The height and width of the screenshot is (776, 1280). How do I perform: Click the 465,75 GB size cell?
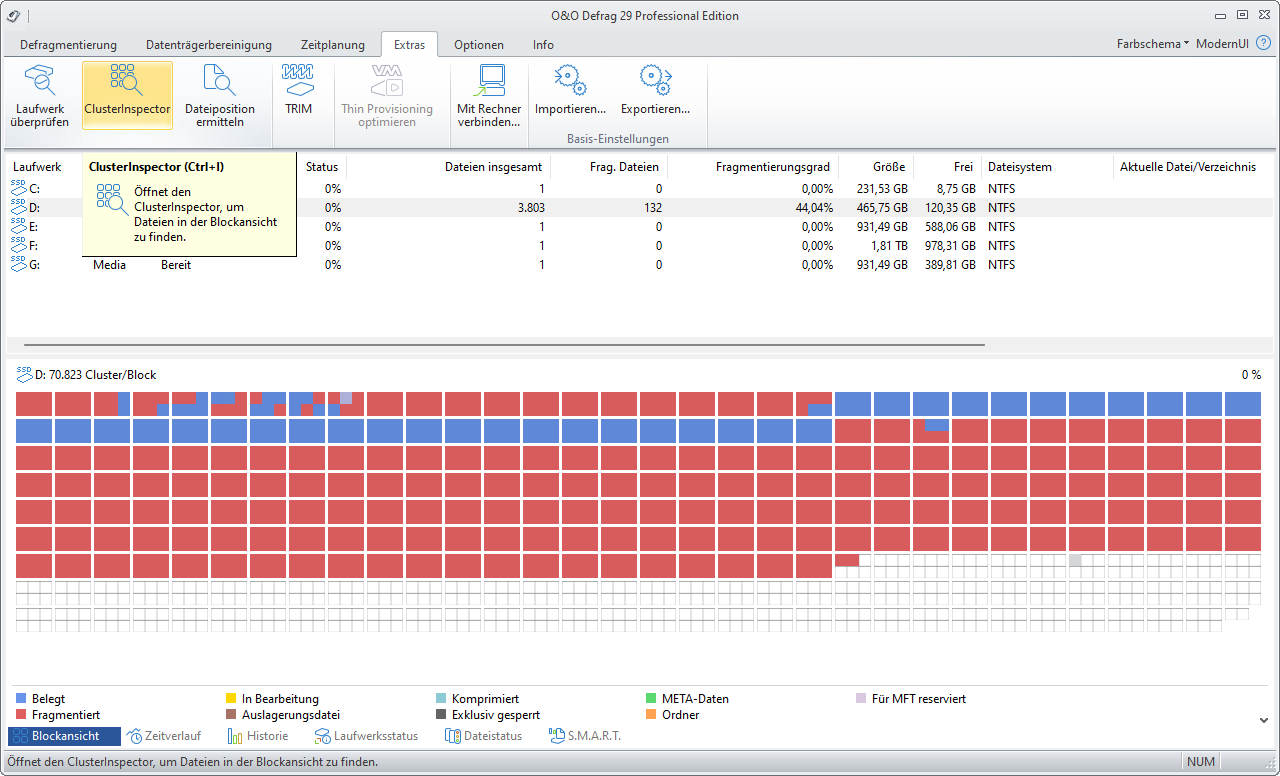coord(881,207)
